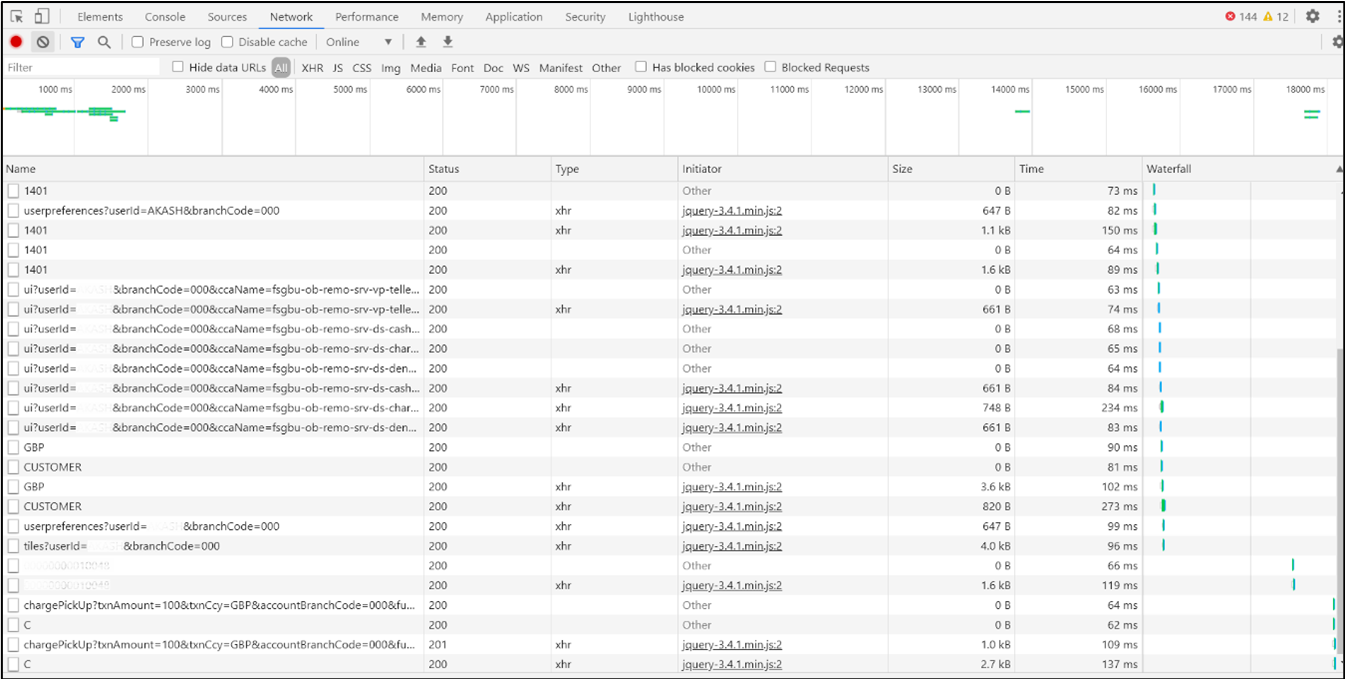1345x679 pixels.
Task: Click into the Filter text field
Action: pyautogui.click(x=82, y=67)
